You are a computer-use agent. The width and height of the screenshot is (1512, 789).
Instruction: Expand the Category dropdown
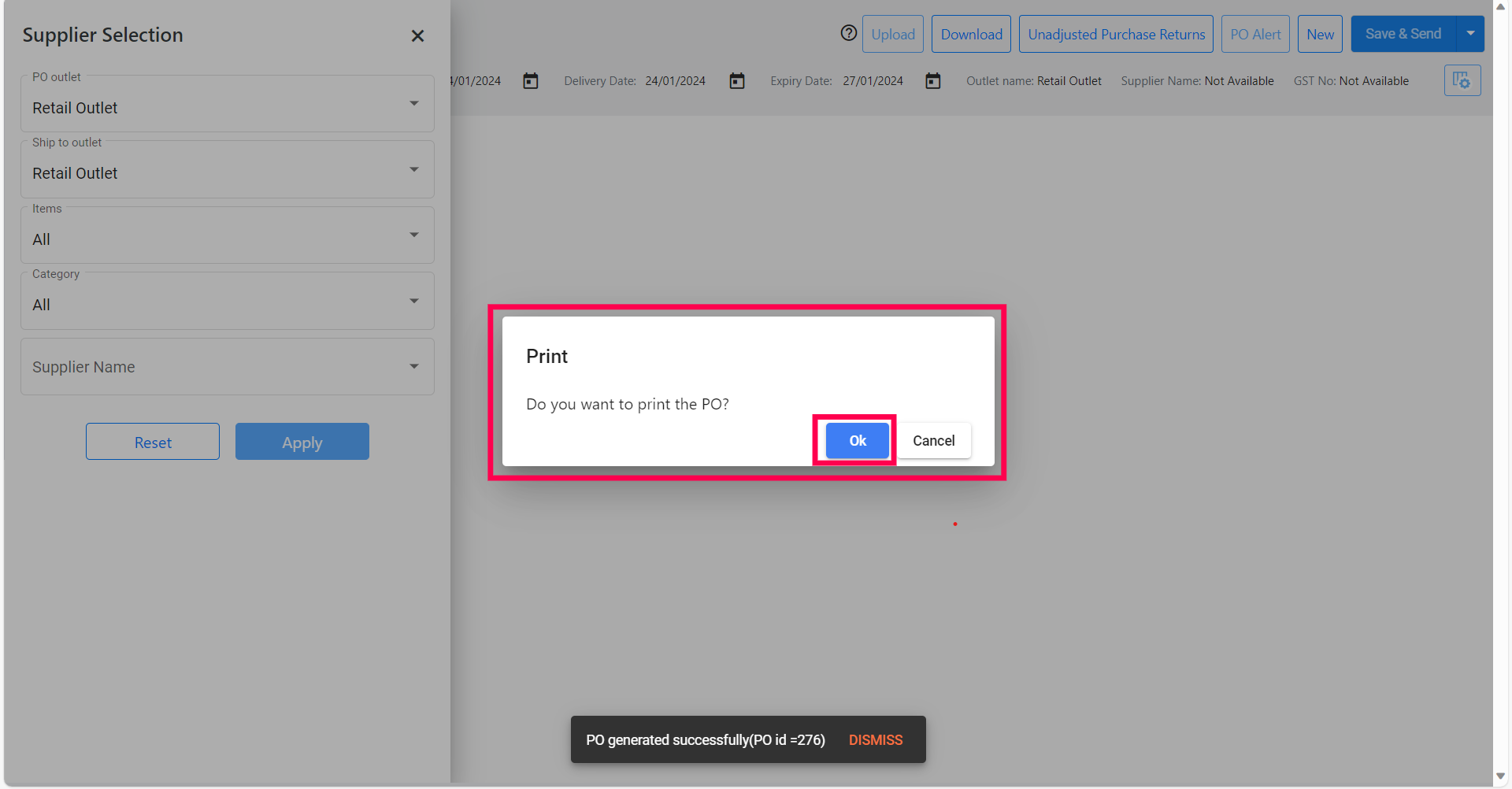pos(228,302)
